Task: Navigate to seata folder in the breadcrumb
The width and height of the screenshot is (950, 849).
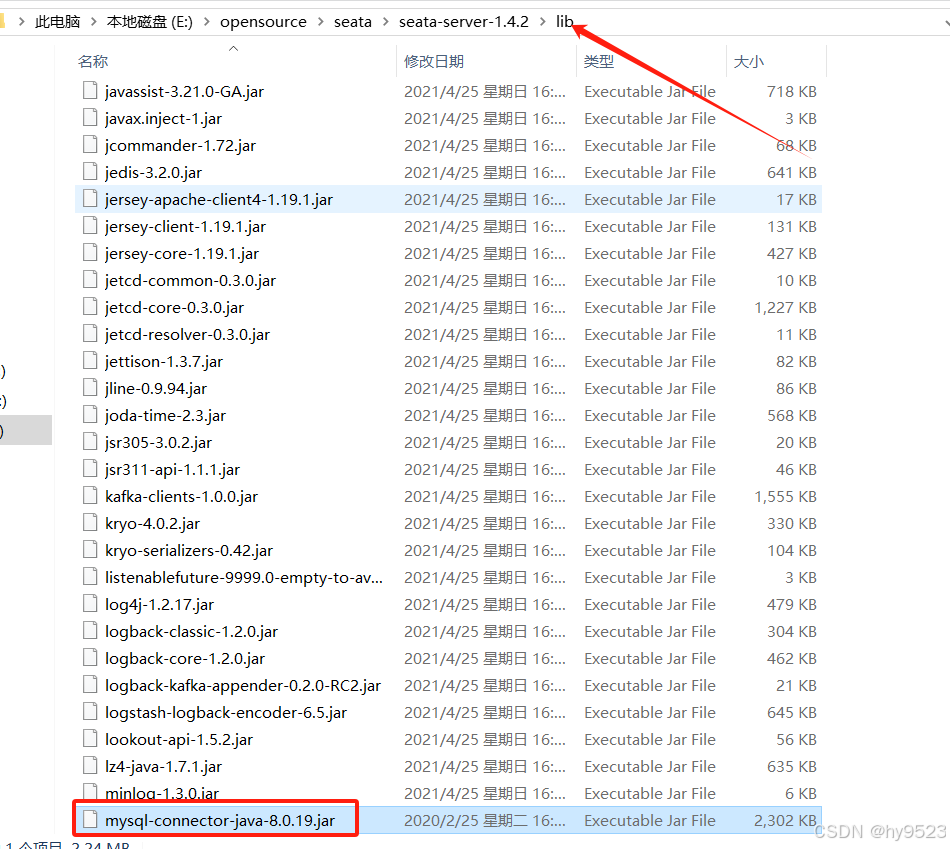Action: tap(353, 22)
